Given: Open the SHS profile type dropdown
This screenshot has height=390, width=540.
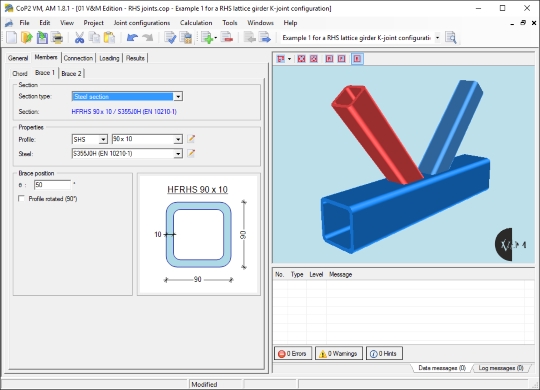Looking at the screenshot, I should click(x=103, y=140).
